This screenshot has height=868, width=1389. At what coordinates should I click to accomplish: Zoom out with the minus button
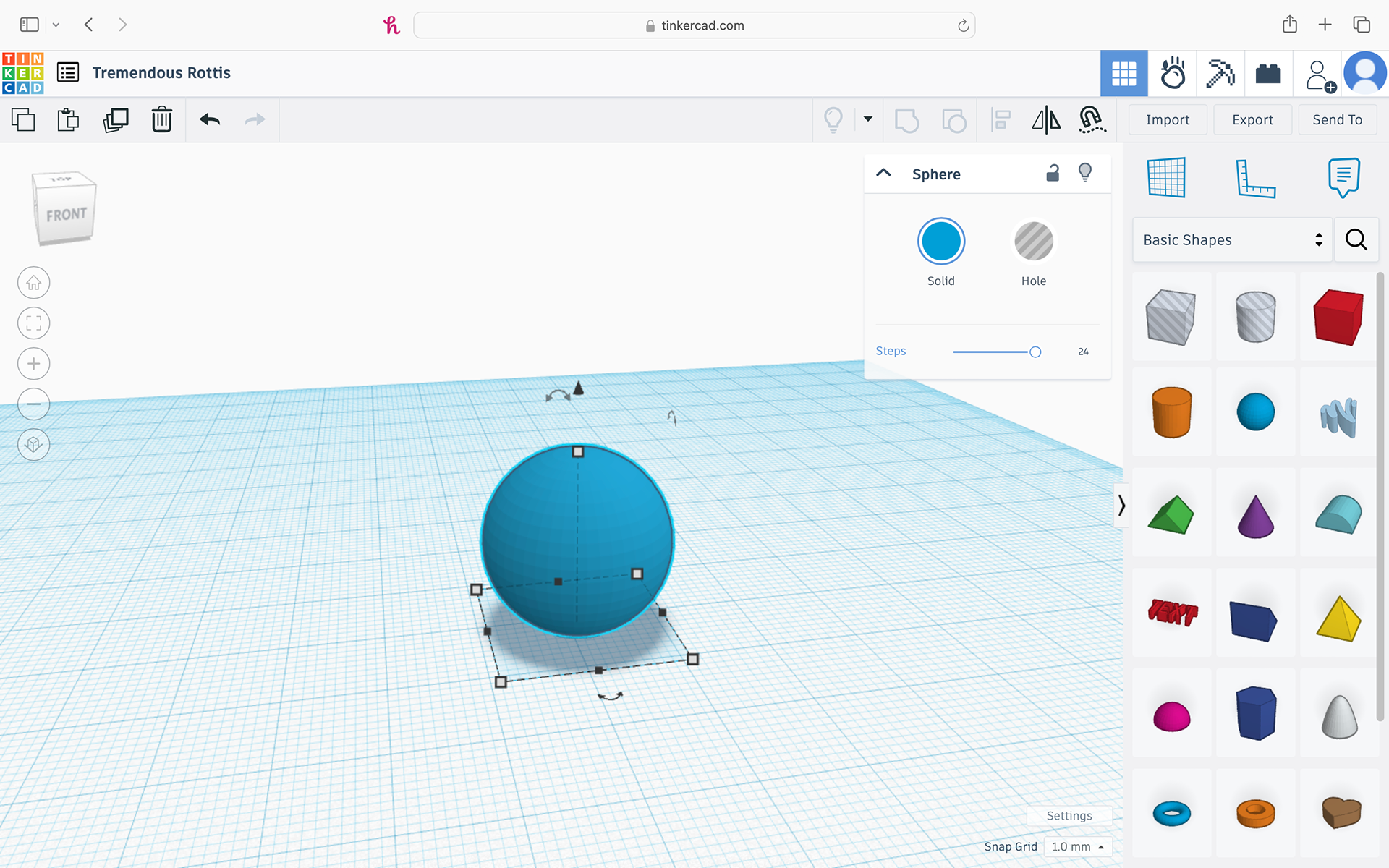[x=34, y=404]
